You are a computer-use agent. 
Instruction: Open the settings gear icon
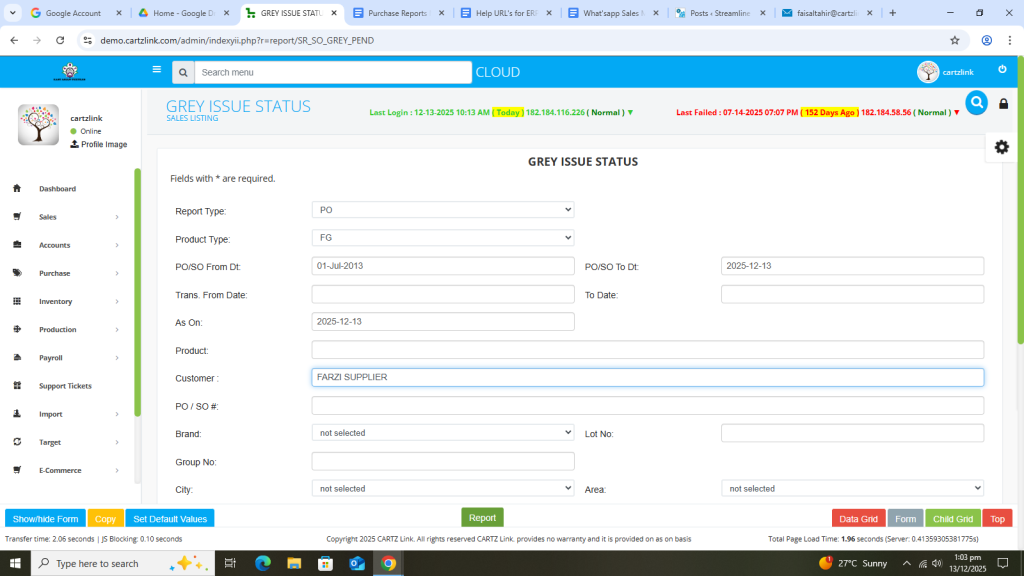click(1001, 147)
